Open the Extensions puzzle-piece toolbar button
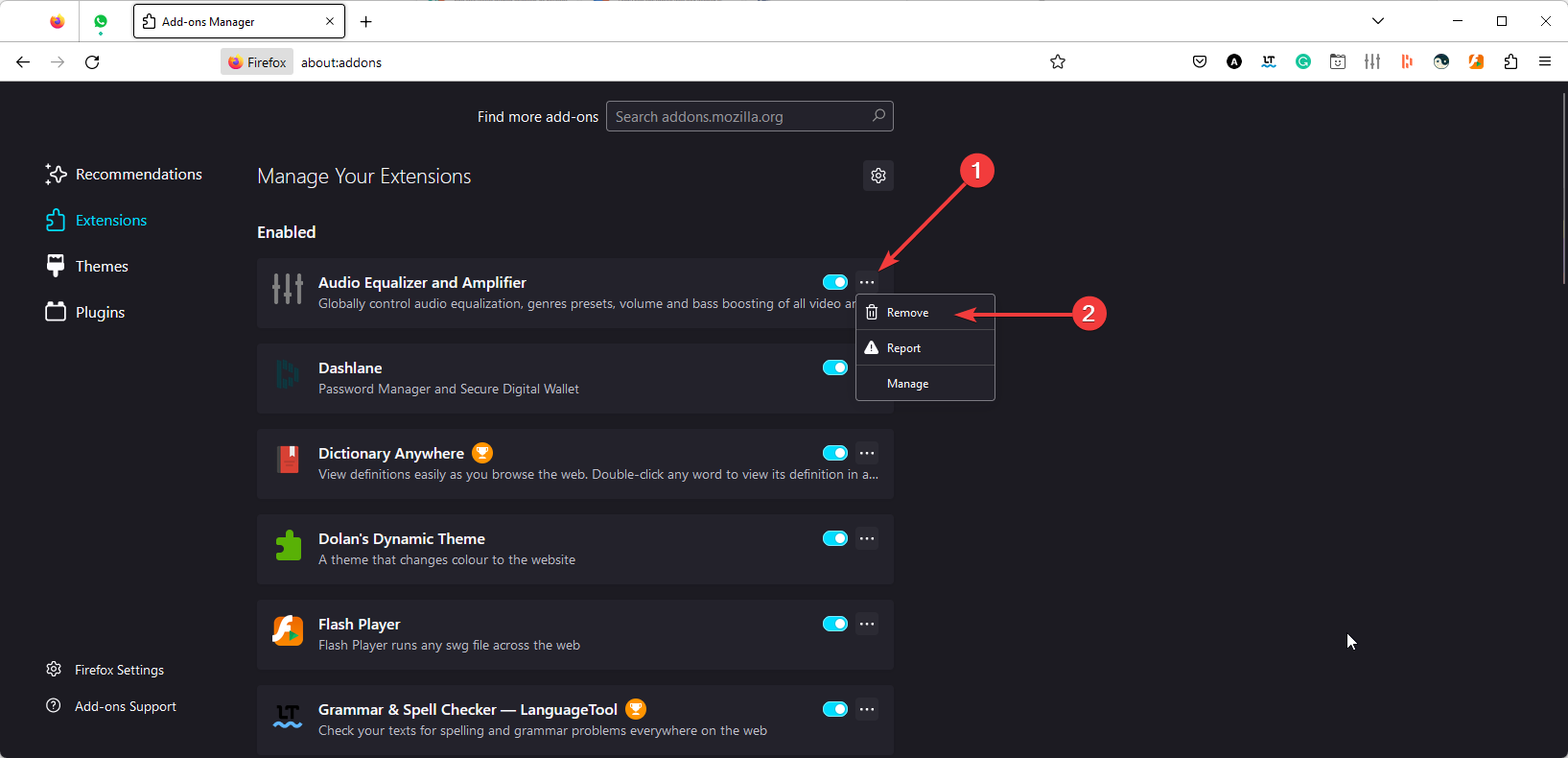 1510,61
